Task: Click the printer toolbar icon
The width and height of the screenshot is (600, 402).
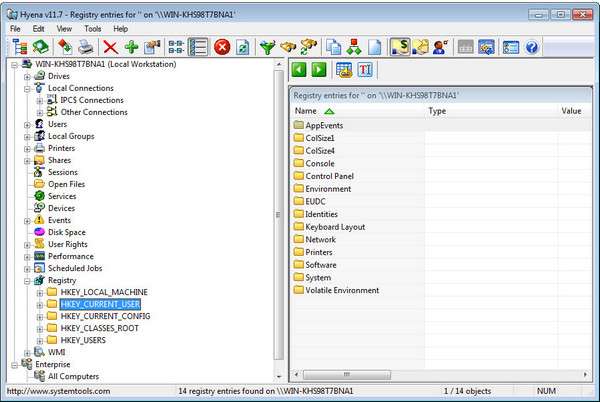Action: pos(85,47)
